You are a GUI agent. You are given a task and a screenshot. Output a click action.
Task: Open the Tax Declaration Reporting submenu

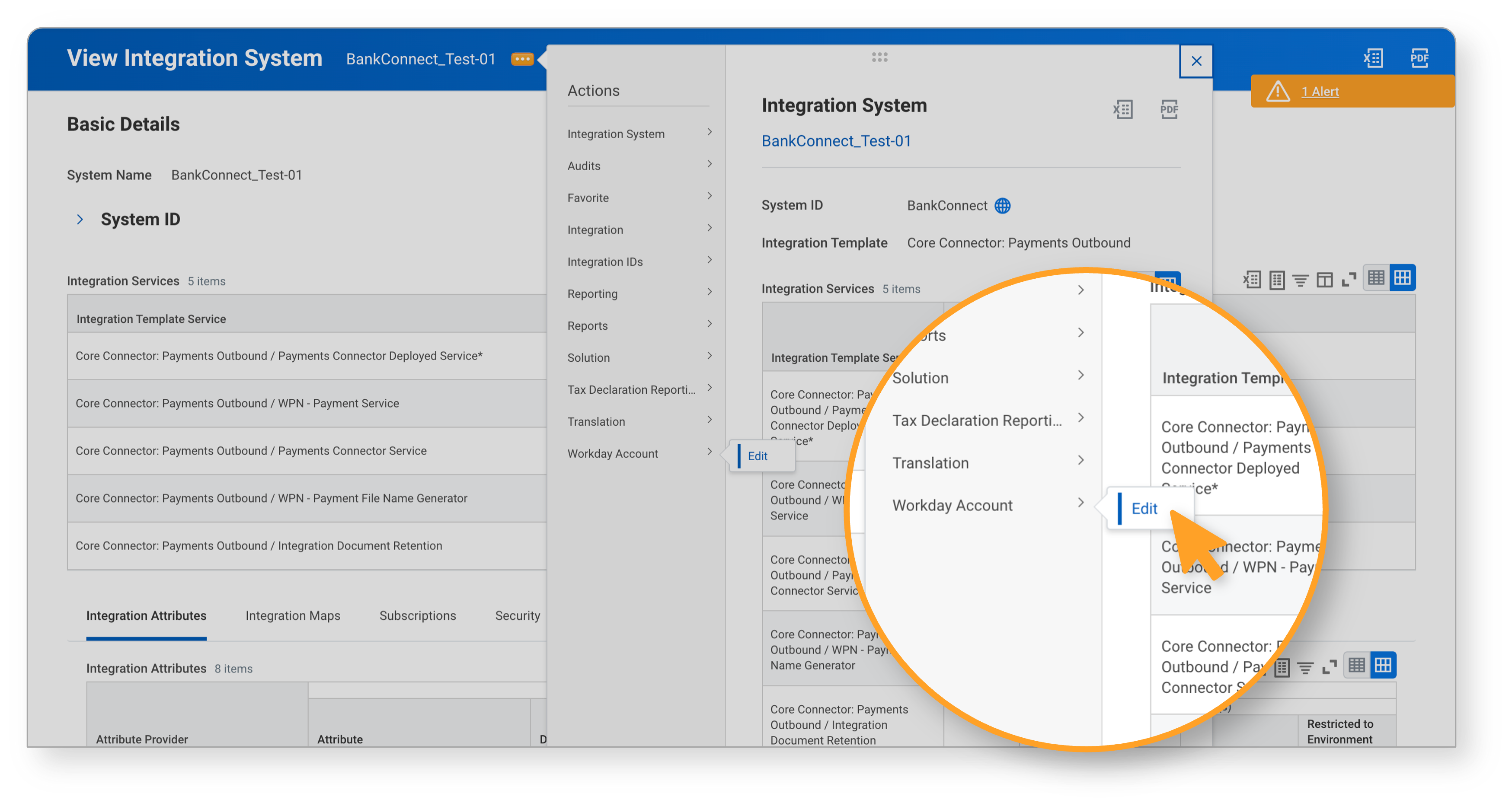click(x=639, y=389)
